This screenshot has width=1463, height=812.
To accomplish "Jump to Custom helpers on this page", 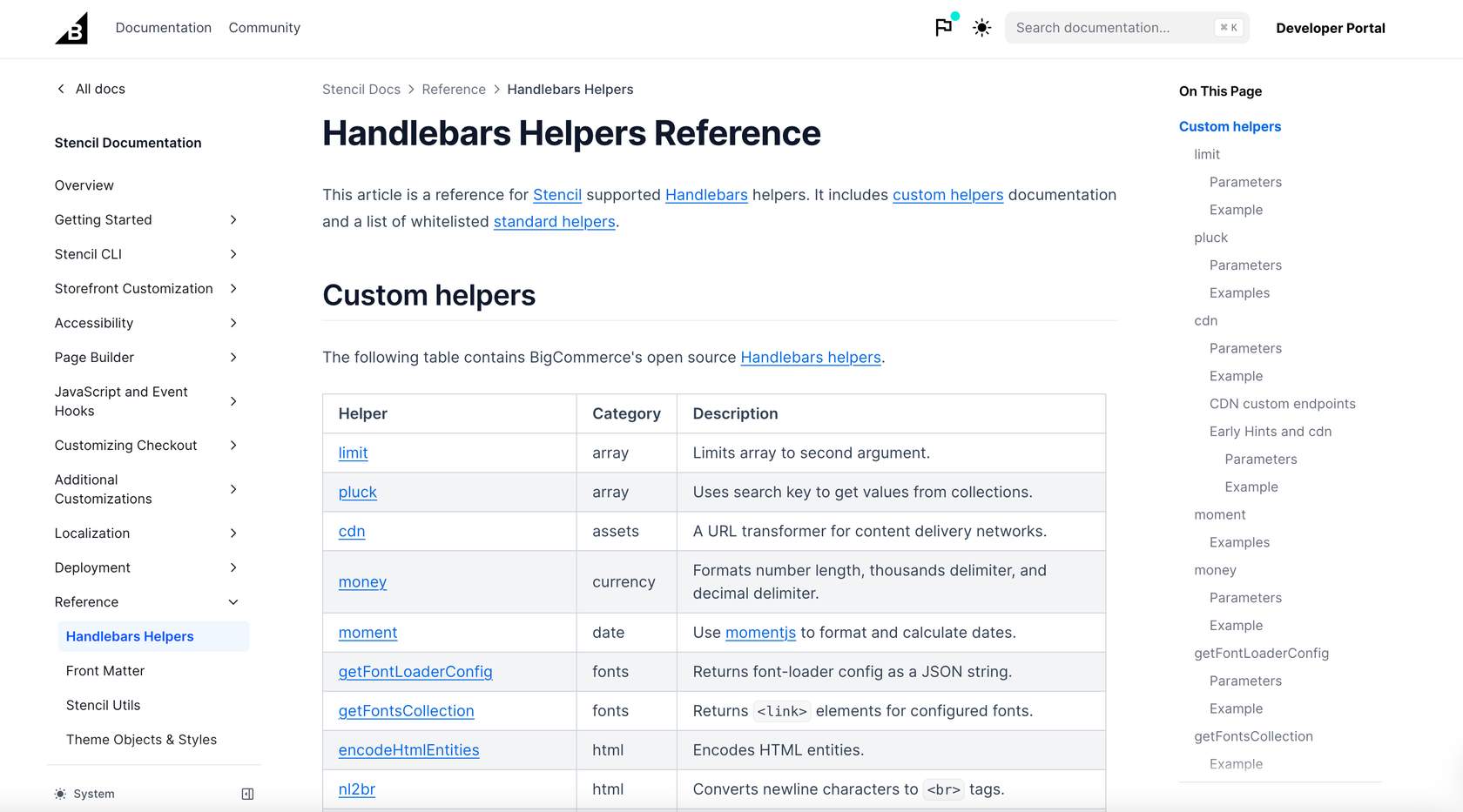I will point(1230,126).
